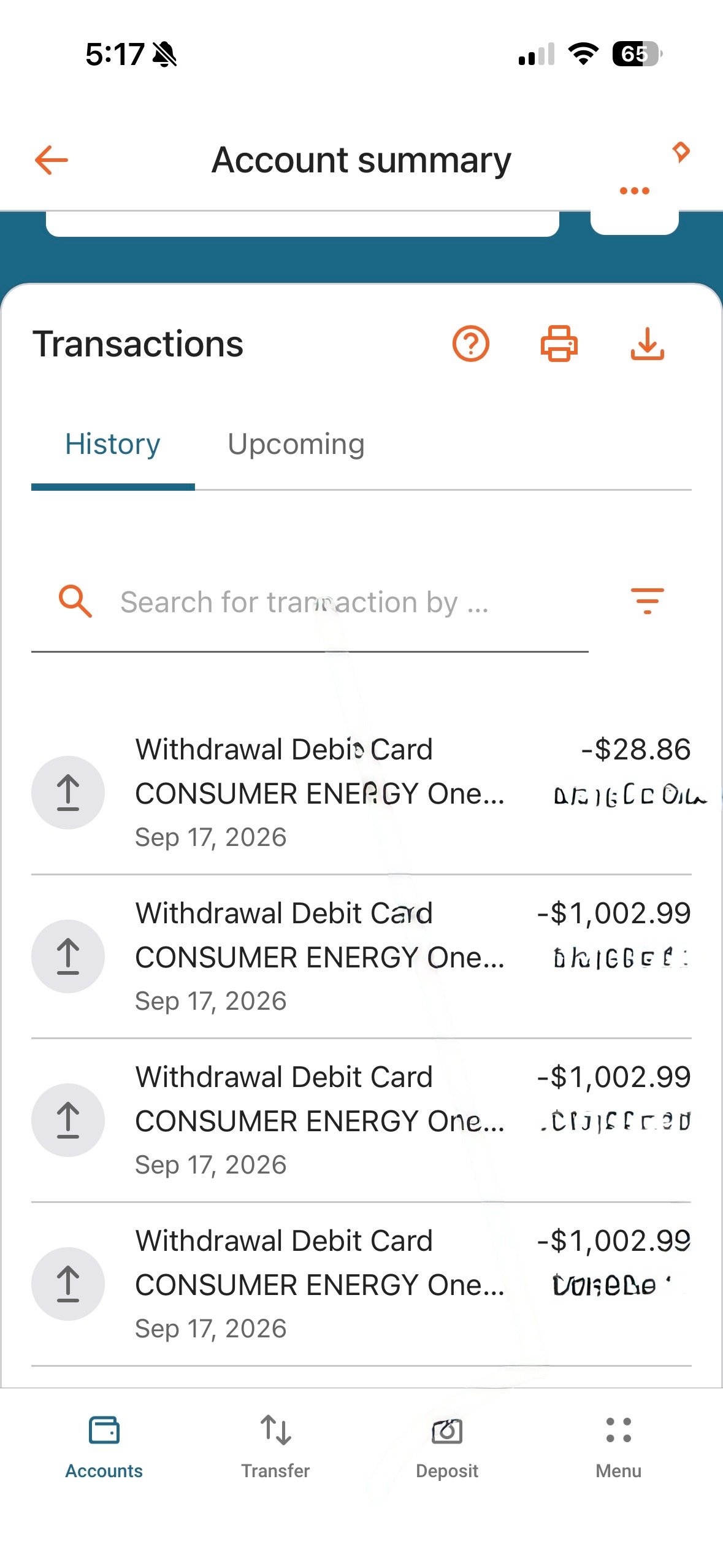Go to the Accounts tab

pos(104,1448)
